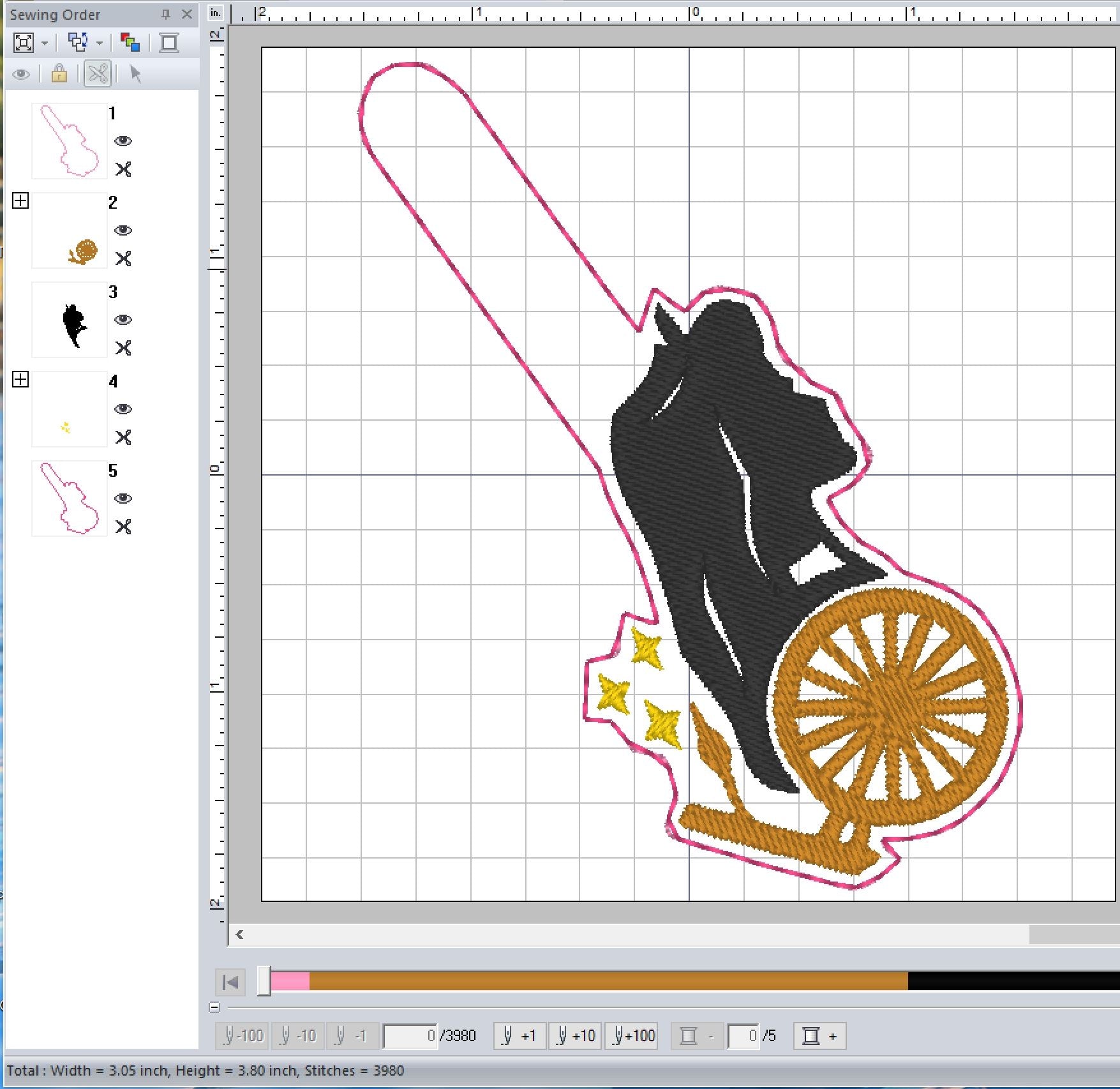Image resolution: width=1120 pixels, height=1089 pixels.
Task: Open the dropdown arrow beside the zoom-to-frame icon
Action: tap(45, 43)
